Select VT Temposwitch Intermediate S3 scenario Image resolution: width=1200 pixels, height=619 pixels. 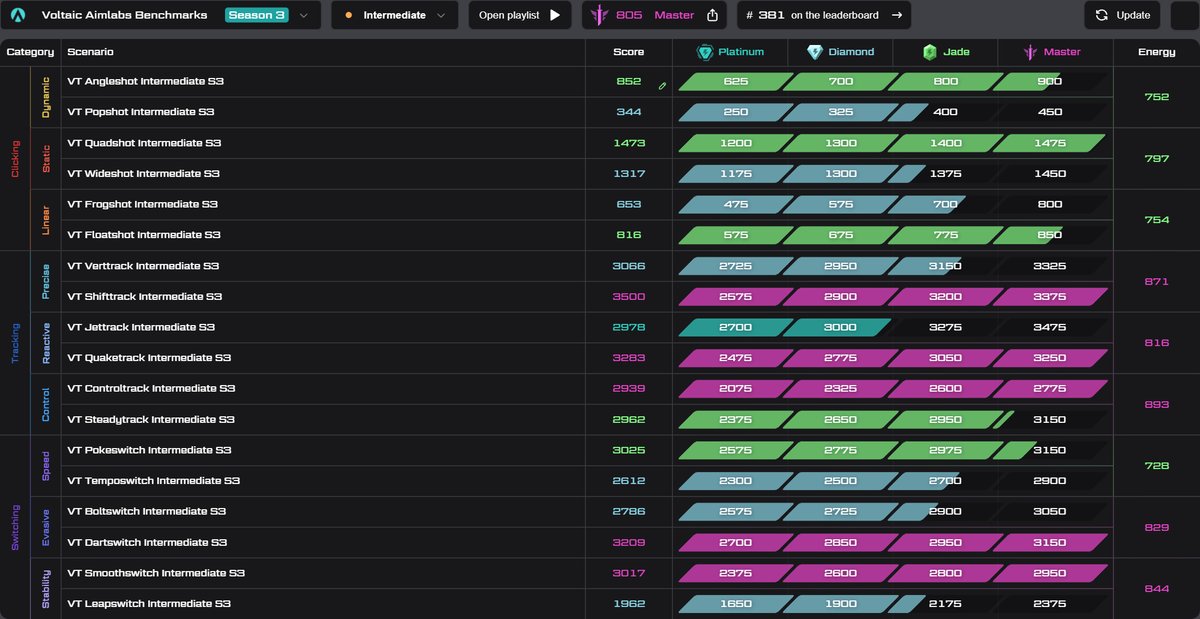click(153, 481)
